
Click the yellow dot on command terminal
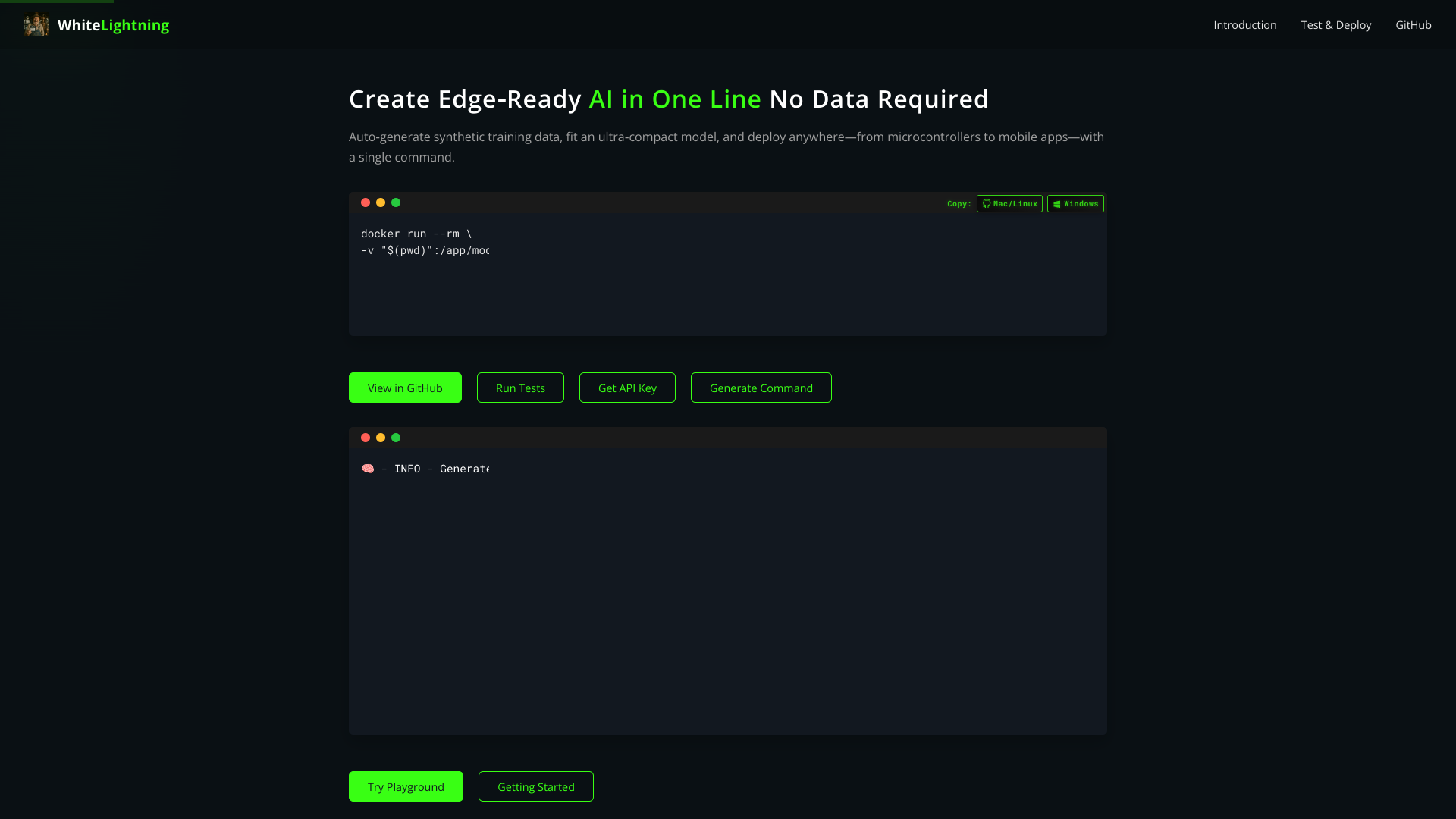pos(381,202)
